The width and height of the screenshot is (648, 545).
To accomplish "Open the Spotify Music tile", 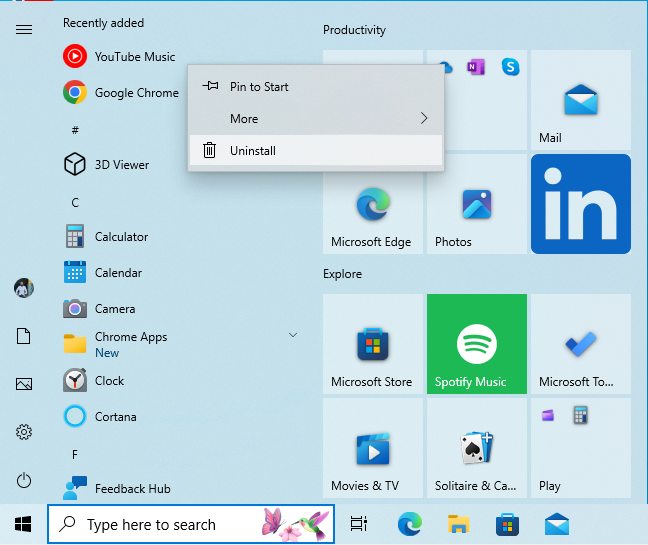I will [x=476, y=344].
